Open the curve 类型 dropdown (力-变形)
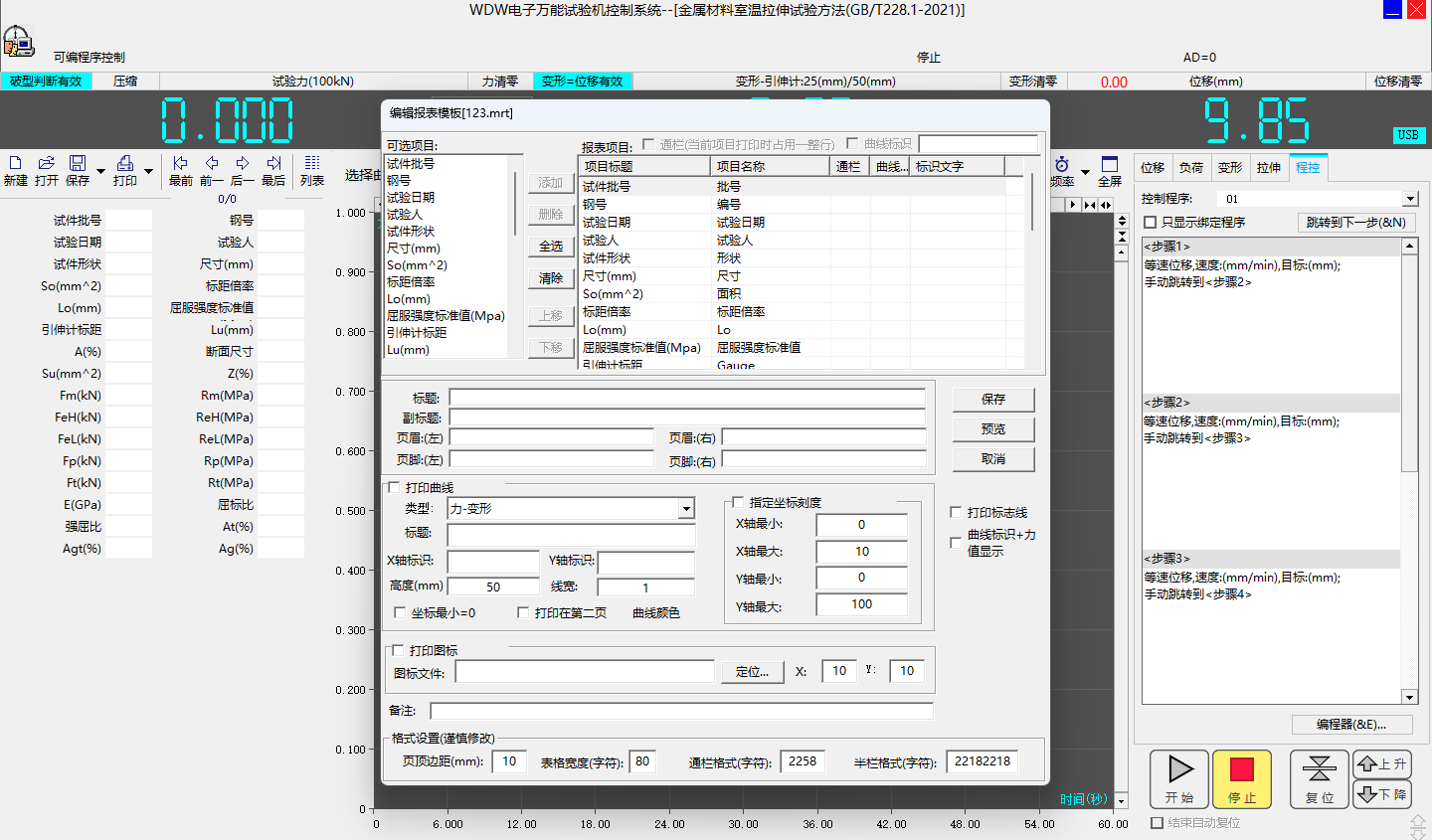The height and width of the screenshot is (840, 1432). click(686, 509)
